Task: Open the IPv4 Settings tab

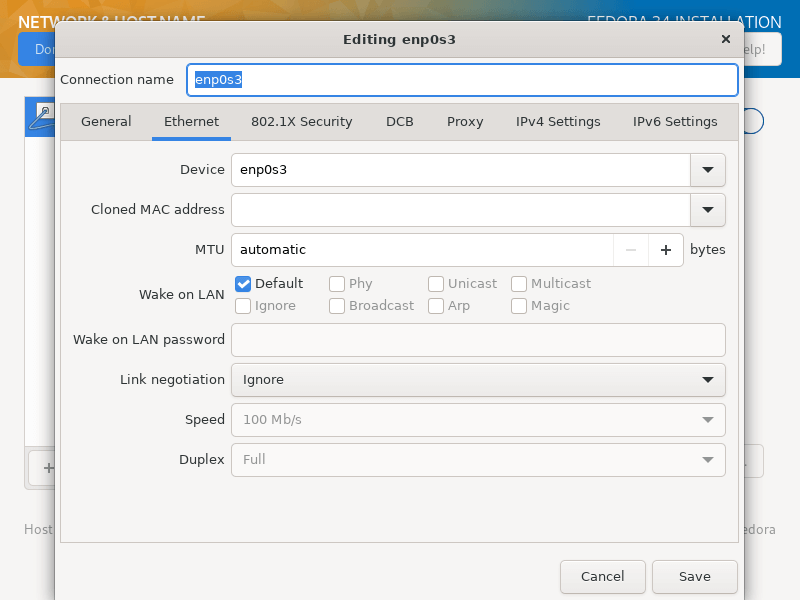Action: (558, 122)
